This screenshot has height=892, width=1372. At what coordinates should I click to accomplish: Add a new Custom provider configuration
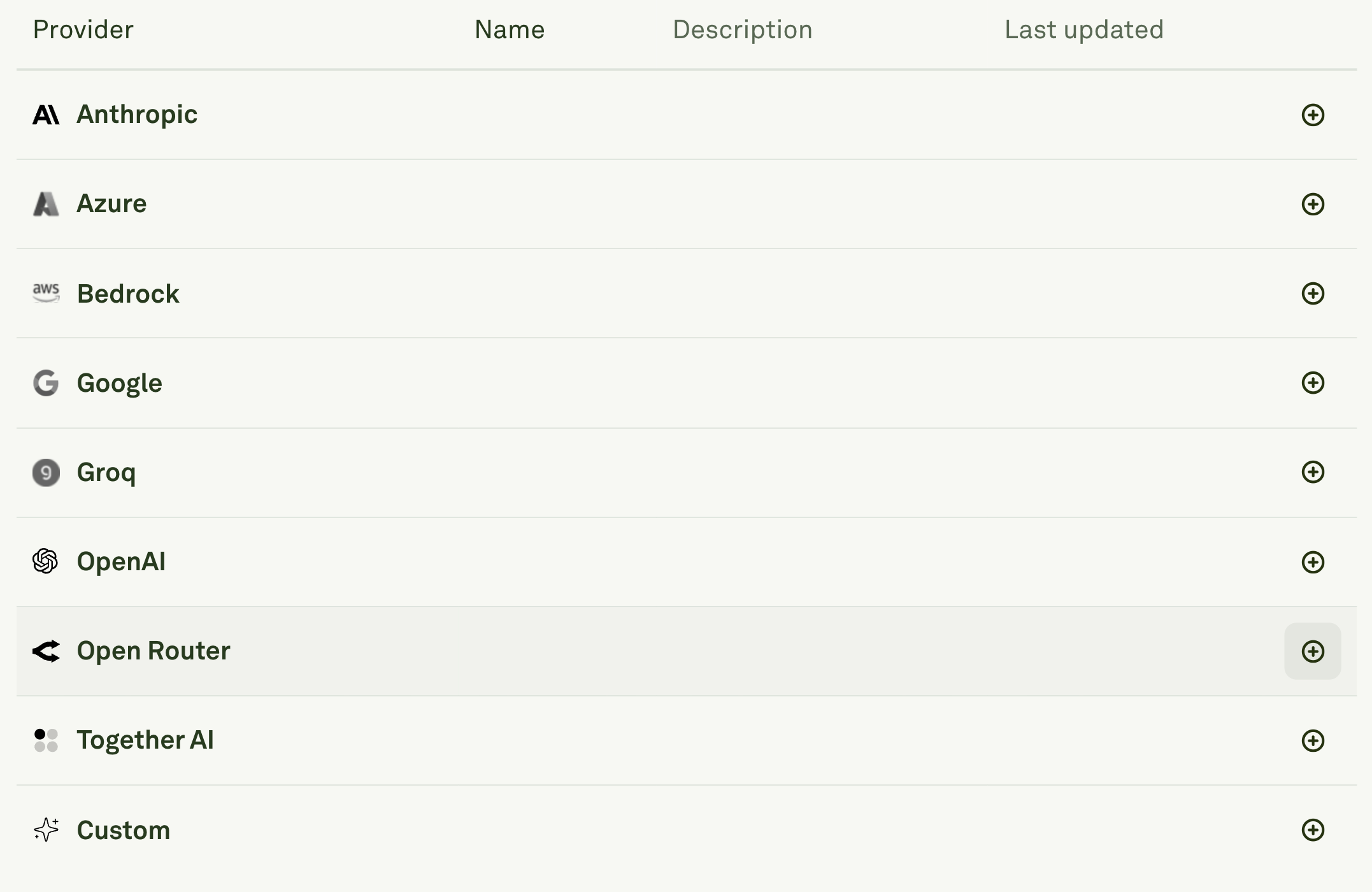point(1312,830)
